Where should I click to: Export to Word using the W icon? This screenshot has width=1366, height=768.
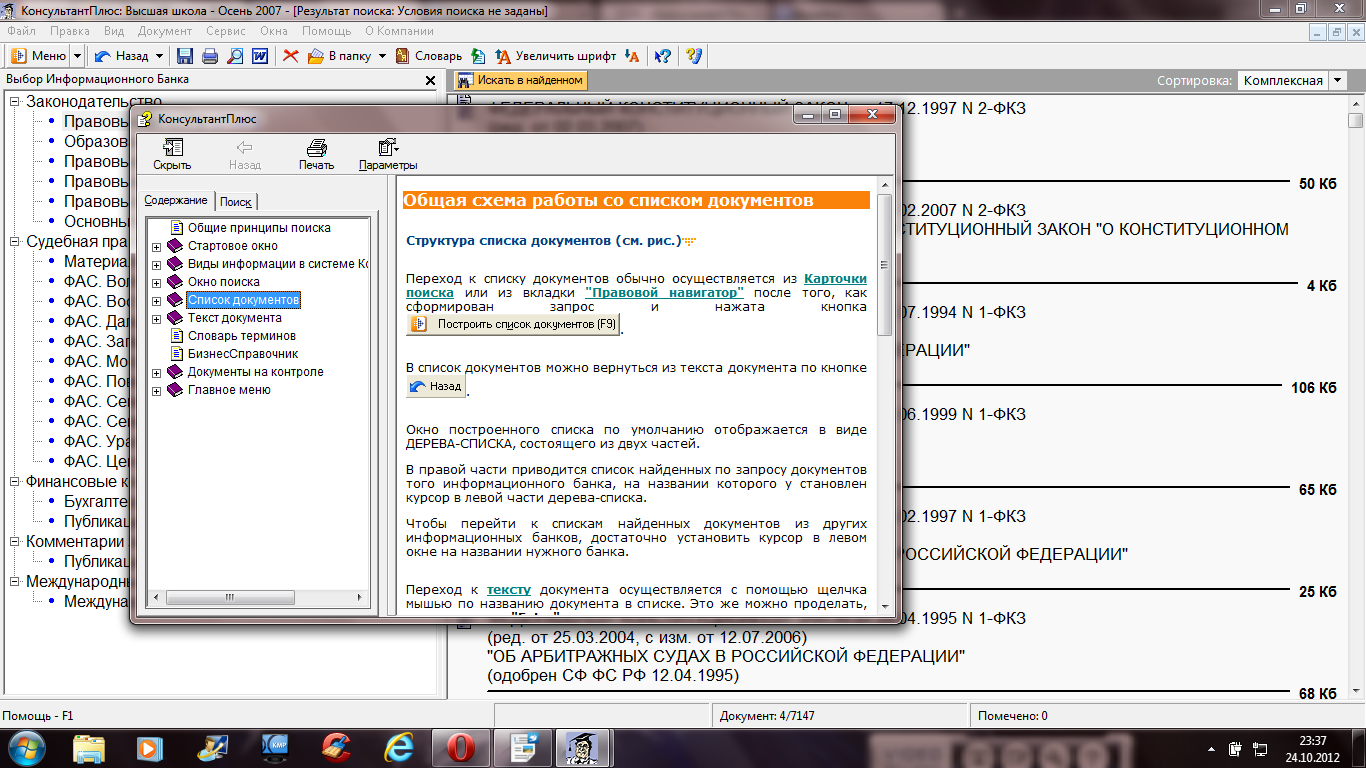[260, 56]
